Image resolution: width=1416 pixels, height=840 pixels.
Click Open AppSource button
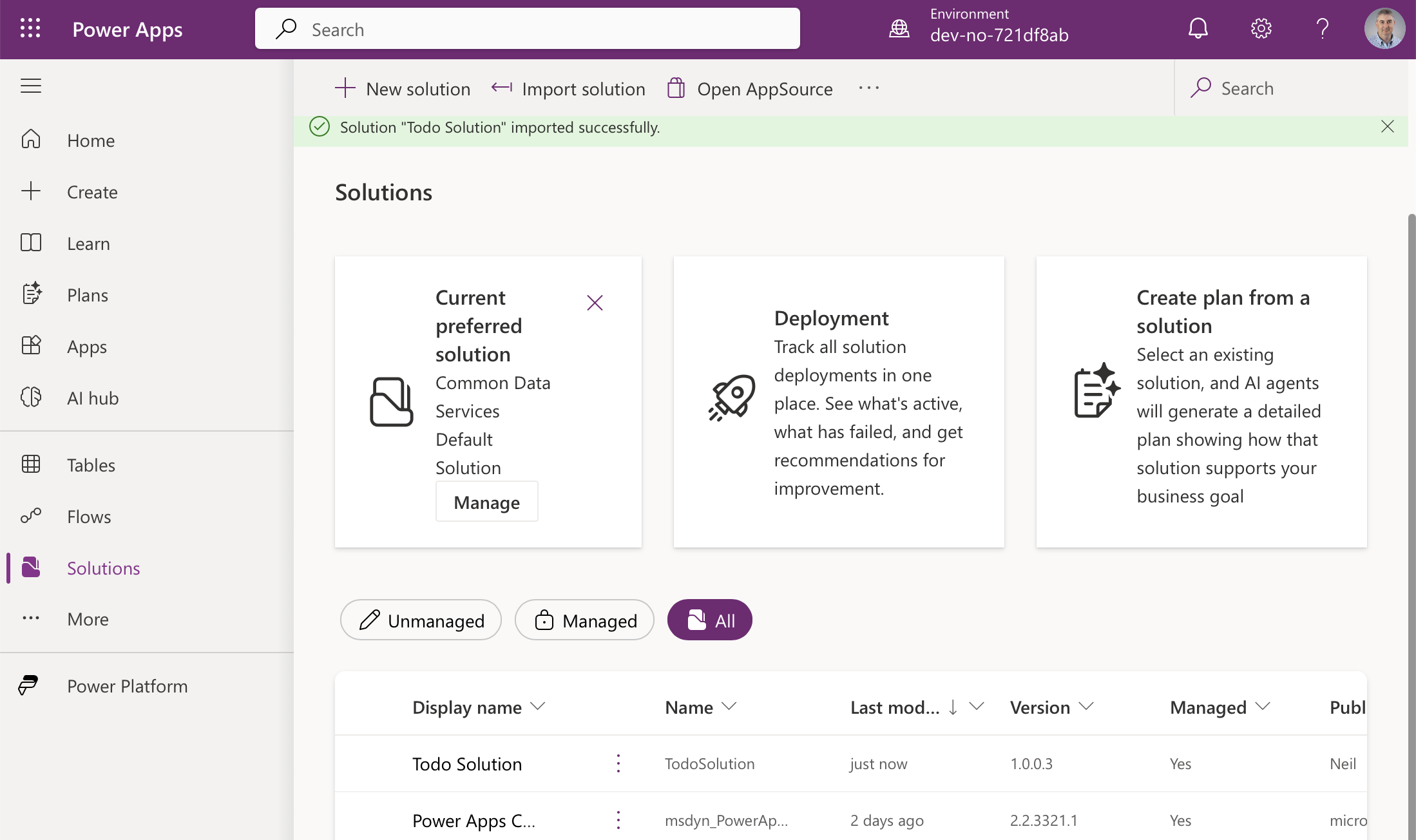[749, 88]
